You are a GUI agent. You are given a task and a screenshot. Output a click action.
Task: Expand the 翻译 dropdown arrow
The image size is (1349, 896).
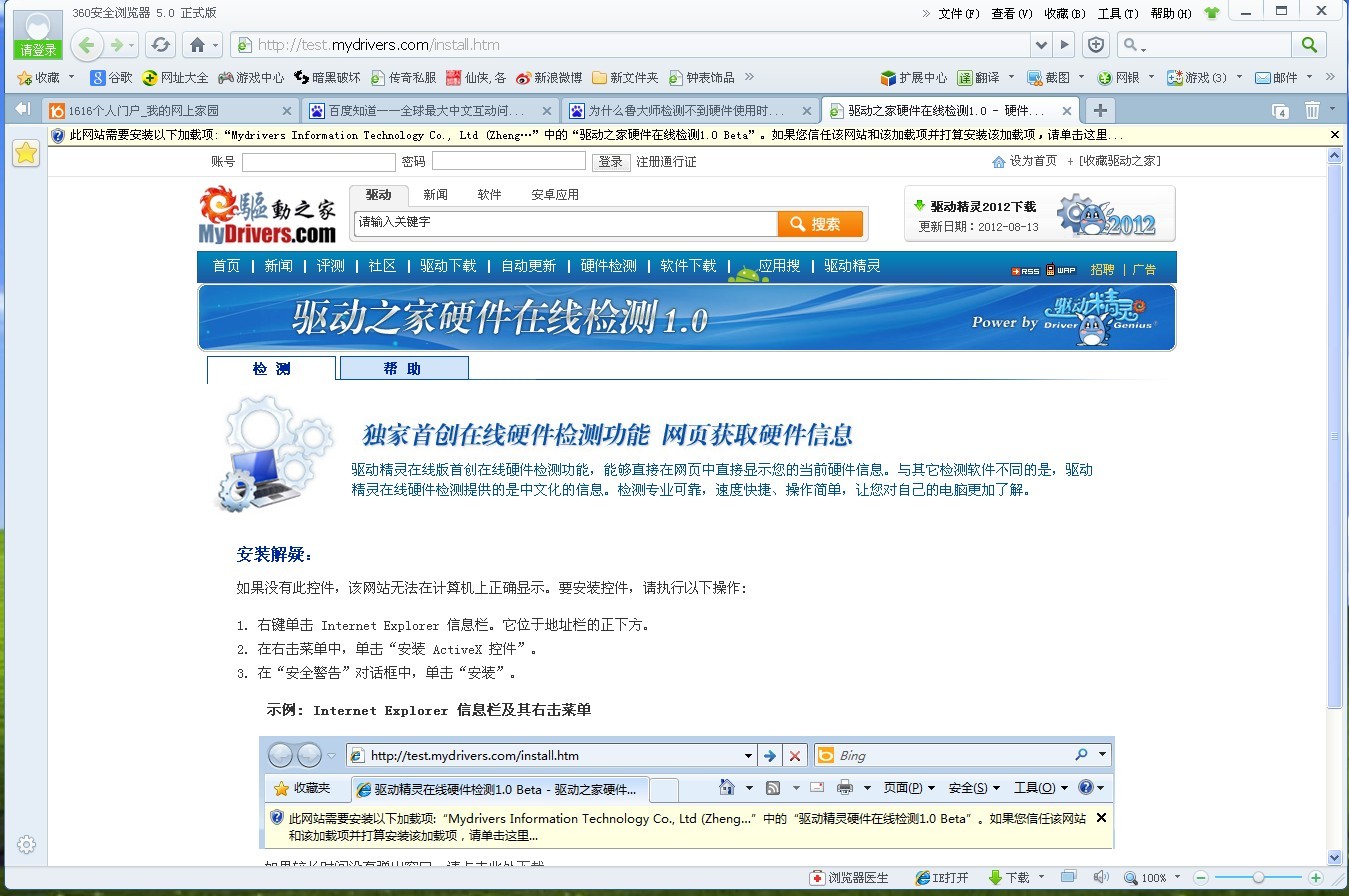click(1011, 77)
